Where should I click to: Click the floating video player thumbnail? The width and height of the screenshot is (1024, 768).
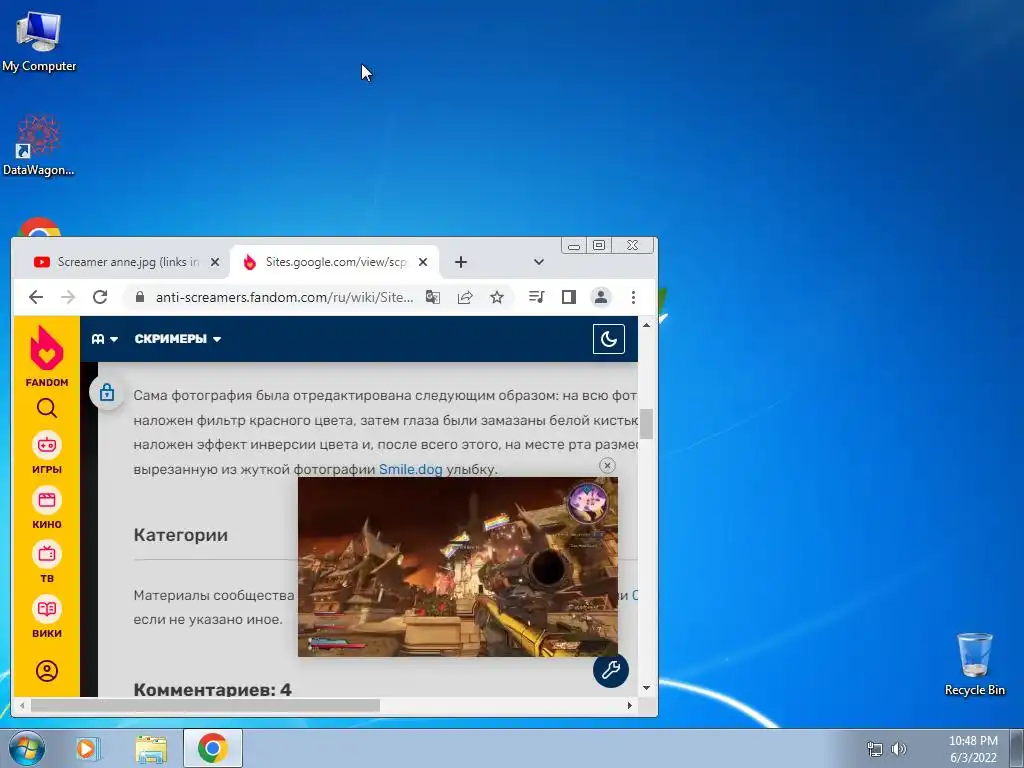pos(458,567)
